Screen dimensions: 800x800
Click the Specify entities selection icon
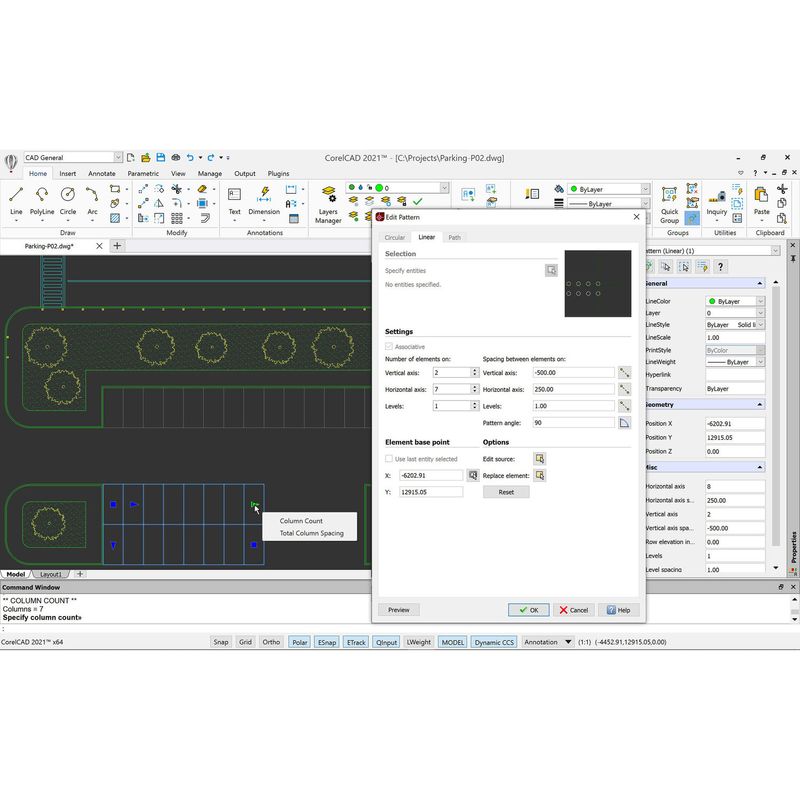[551, 270]
